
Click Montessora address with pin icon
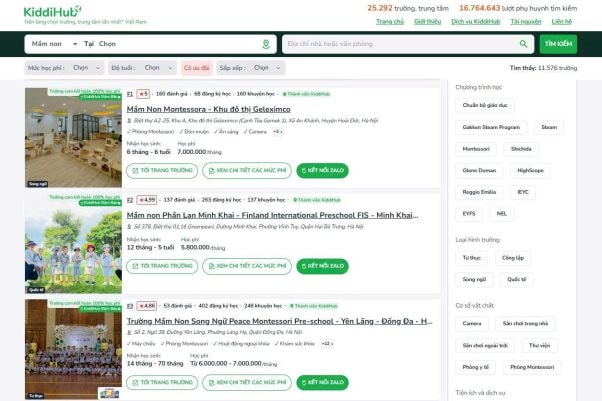tap(253, 121)
